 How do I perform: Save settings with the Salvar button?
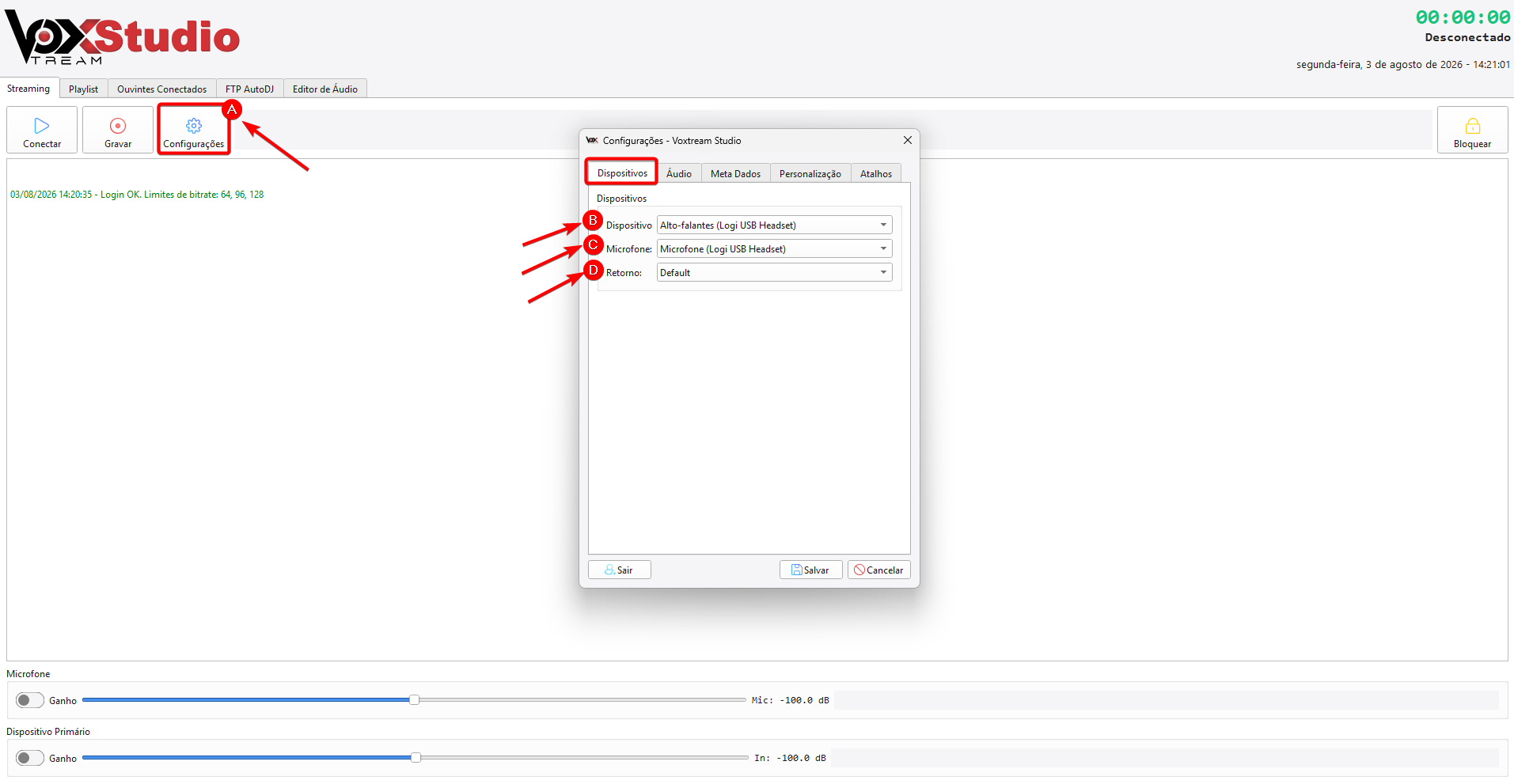(x=810, y=570)
